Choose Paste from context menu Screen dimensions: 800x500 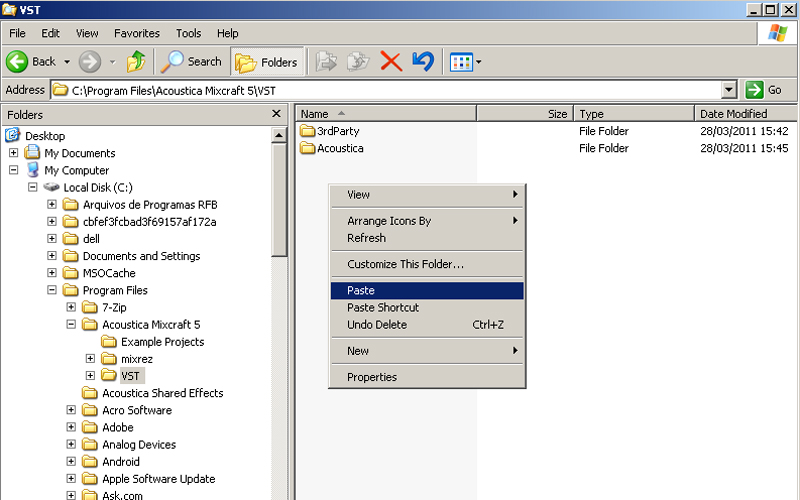point(427,290)
